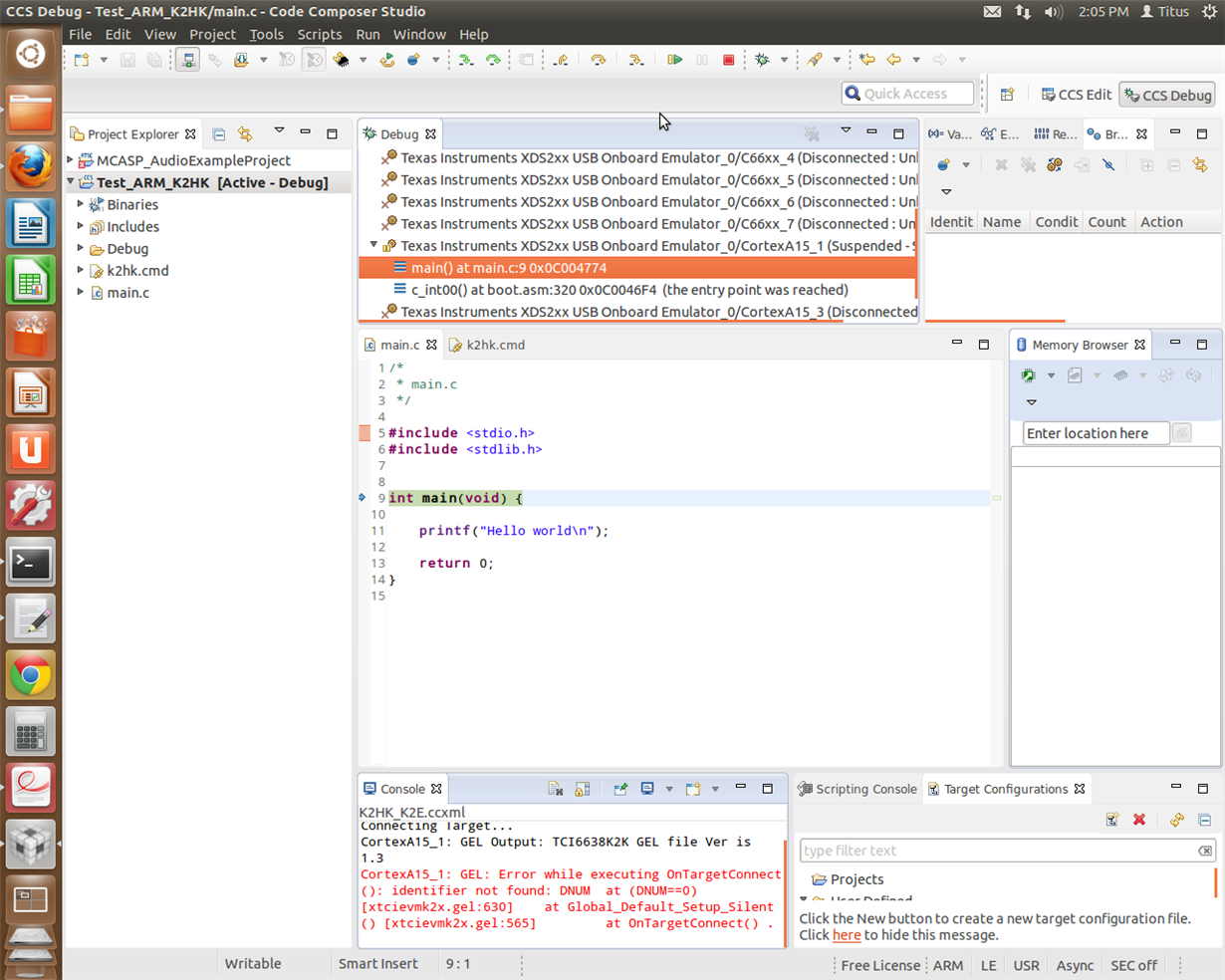Viewport: 1225px width, 980px height.
Task: Click Clear Console icon in Console view
Action: 556,789
